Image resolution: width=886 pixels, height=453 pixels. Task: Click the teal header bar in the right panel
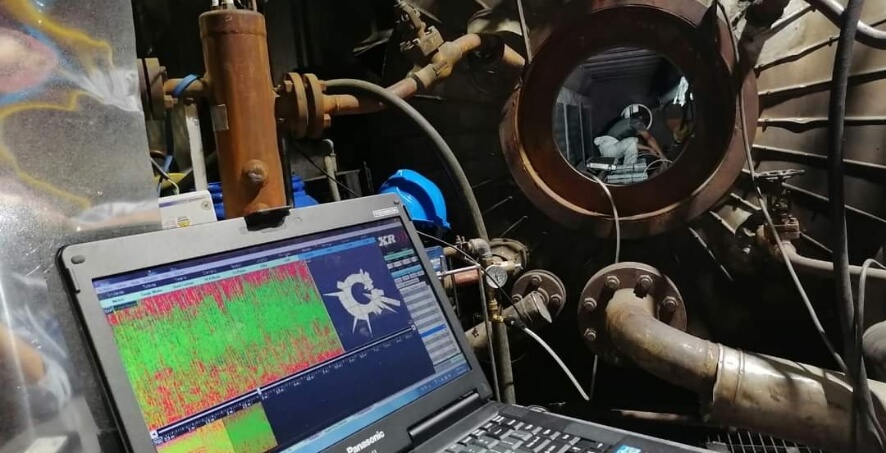(399, 255)
